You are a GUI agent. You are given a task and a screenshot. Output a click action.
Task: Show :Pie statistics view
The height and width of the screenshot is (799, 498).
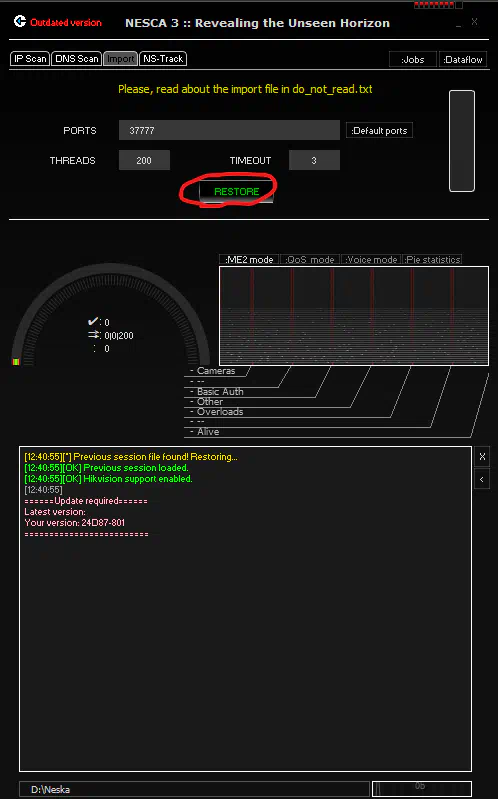433,259
